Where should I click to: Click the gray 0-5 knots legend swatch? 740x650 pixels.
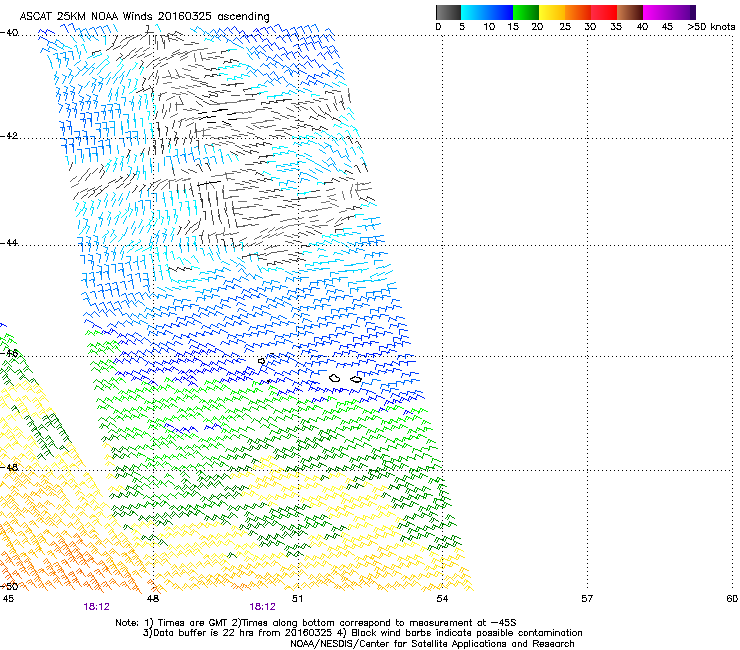pyautogui.click(x=448, y=12)
